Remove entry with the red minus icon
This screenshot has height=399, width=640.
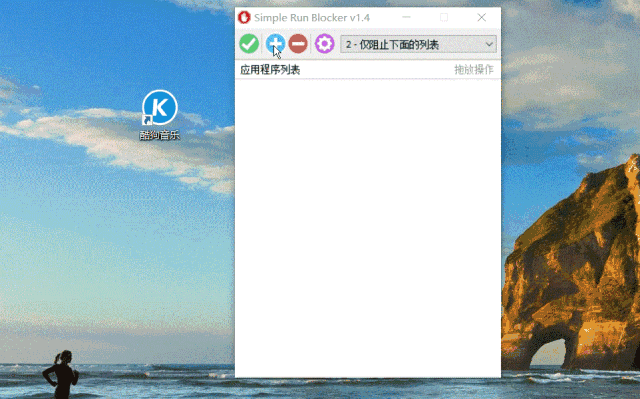(x=298, y=44)
